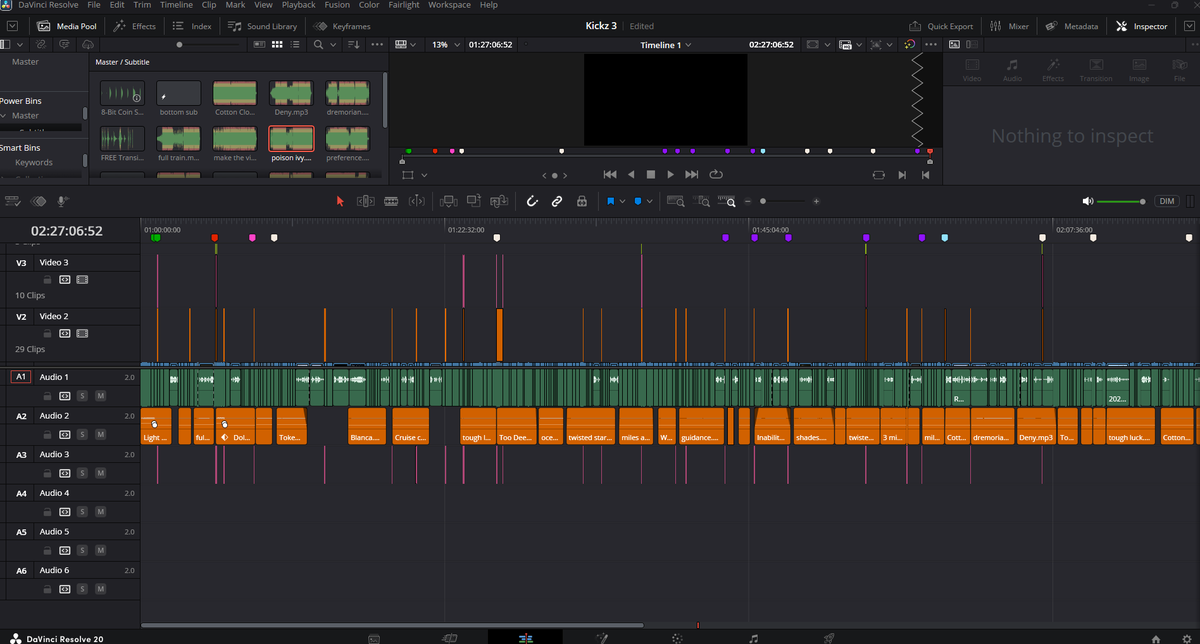Toggle timeline snapping magnet
1200x644 pixels.
point(532,201)
